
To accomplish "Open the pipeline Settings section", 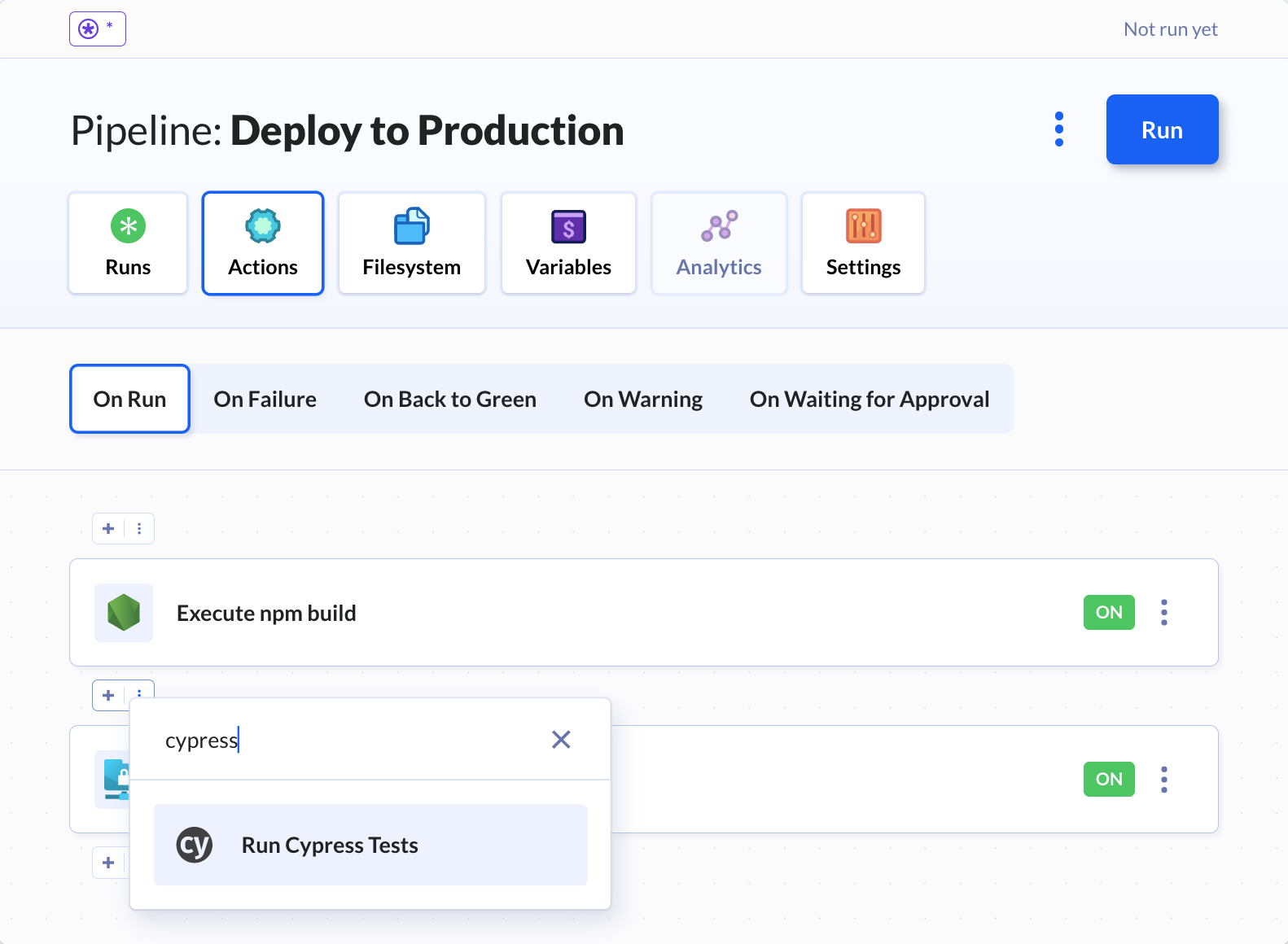I will tap(863, 243).
